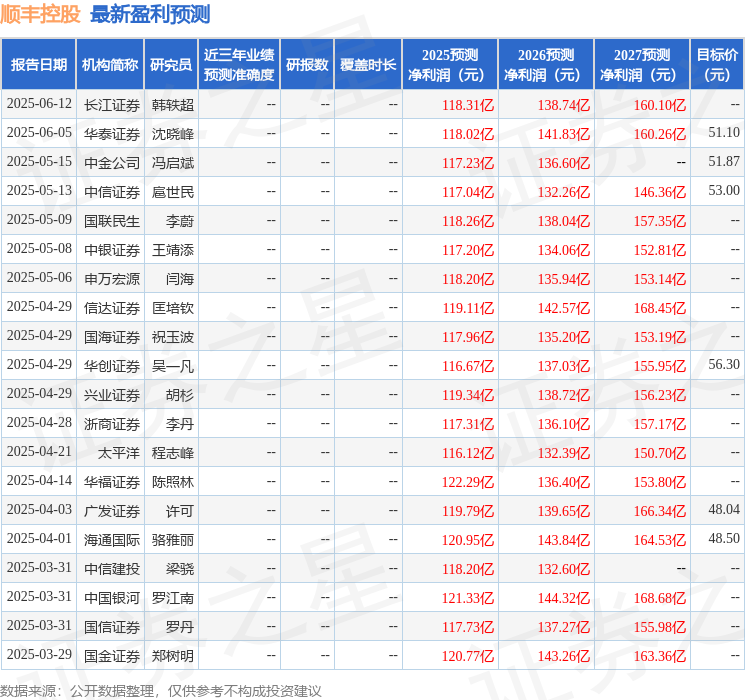Select value 132.60亿

tap(564, 569)
